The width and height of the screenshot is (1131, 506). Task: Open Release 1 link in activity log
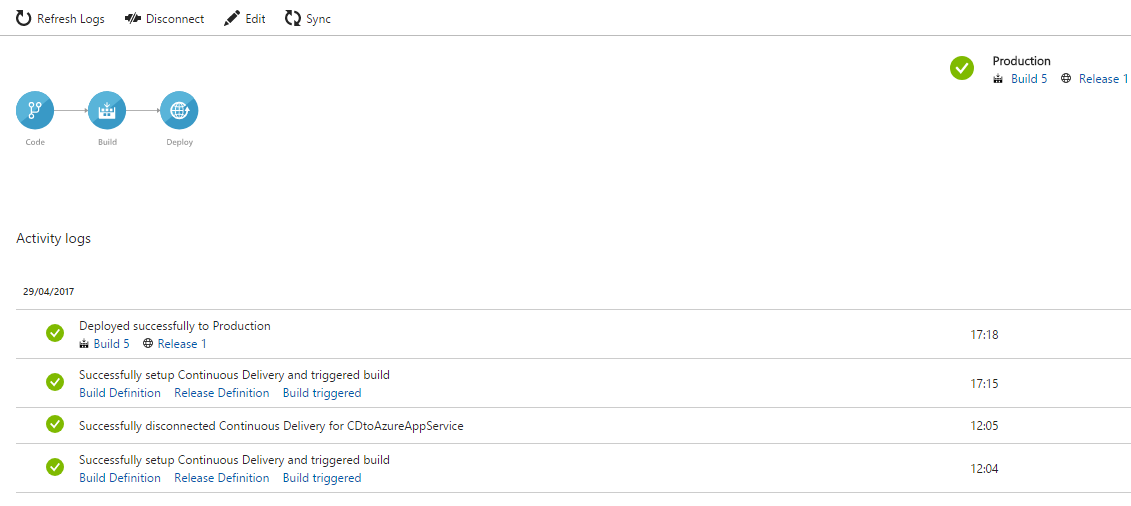click(x=182, y=344)
